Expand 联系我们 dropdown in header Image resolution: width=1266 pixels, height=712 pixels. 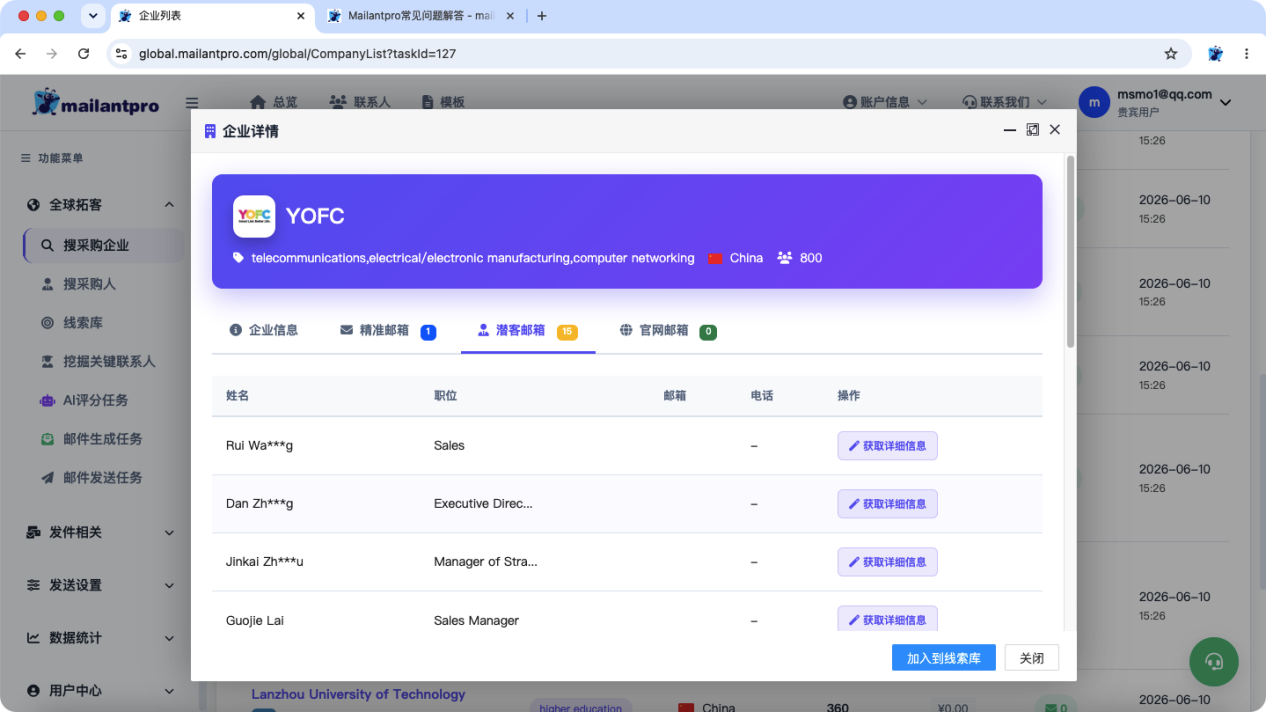pos(1004,102)
